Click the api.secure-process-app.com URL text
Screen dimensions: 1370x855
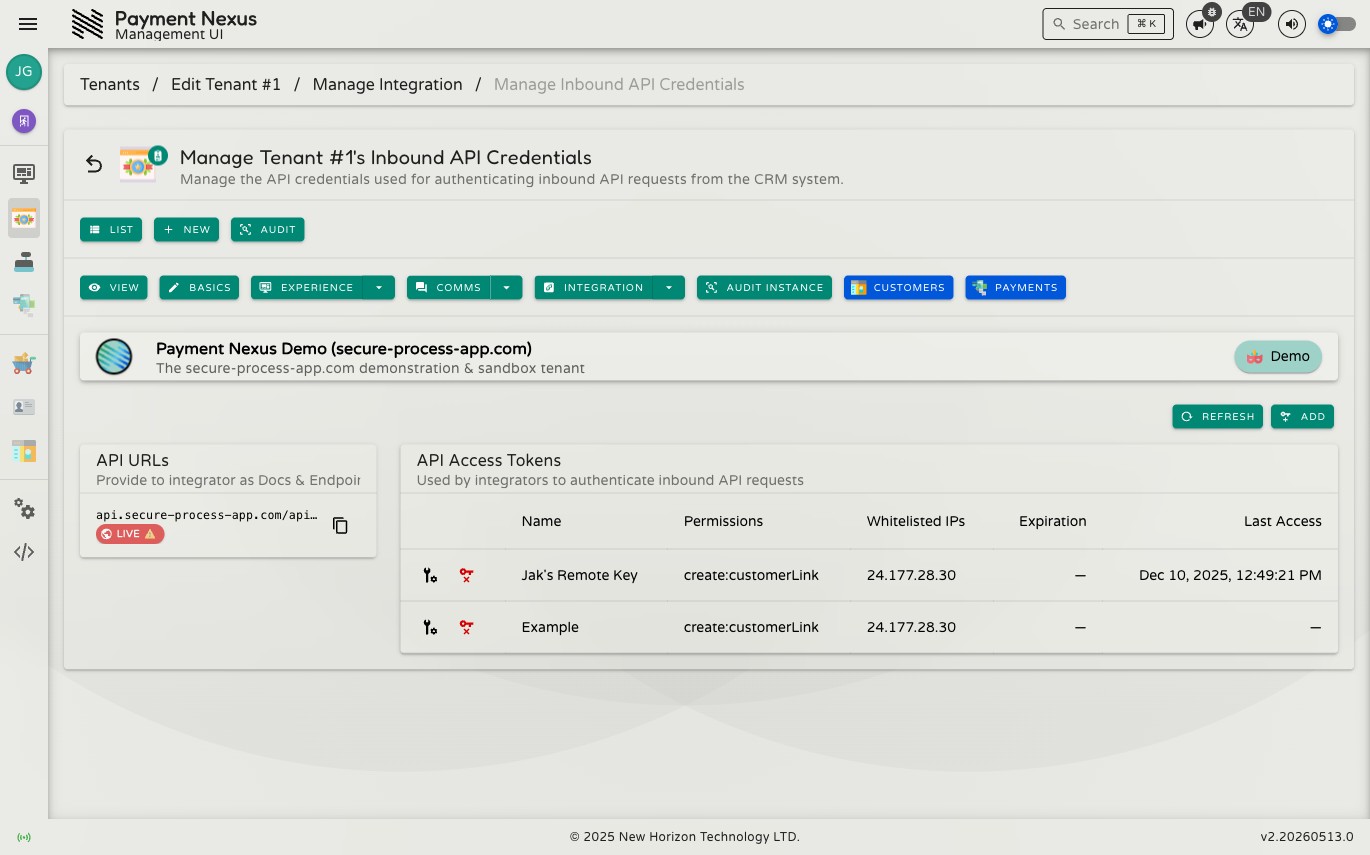(207, 515)
